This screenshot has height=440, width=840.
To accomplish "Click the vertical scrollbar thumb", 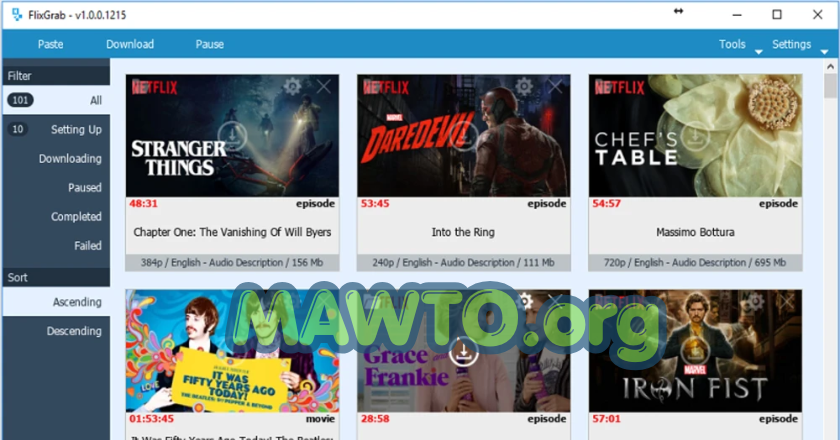I will (830, 86).
